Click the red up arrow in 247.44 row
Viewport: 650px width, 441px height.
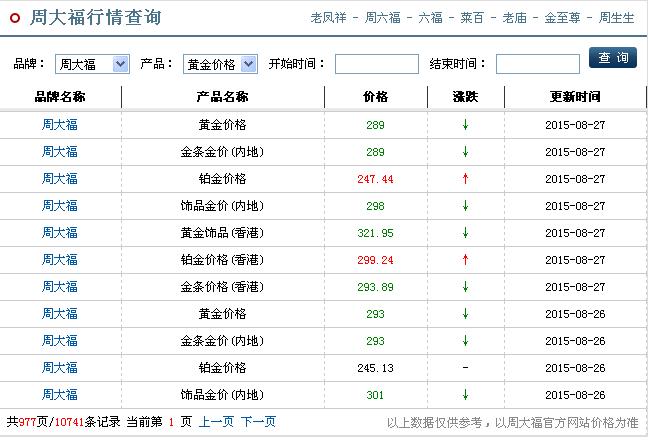coord(466,179)
